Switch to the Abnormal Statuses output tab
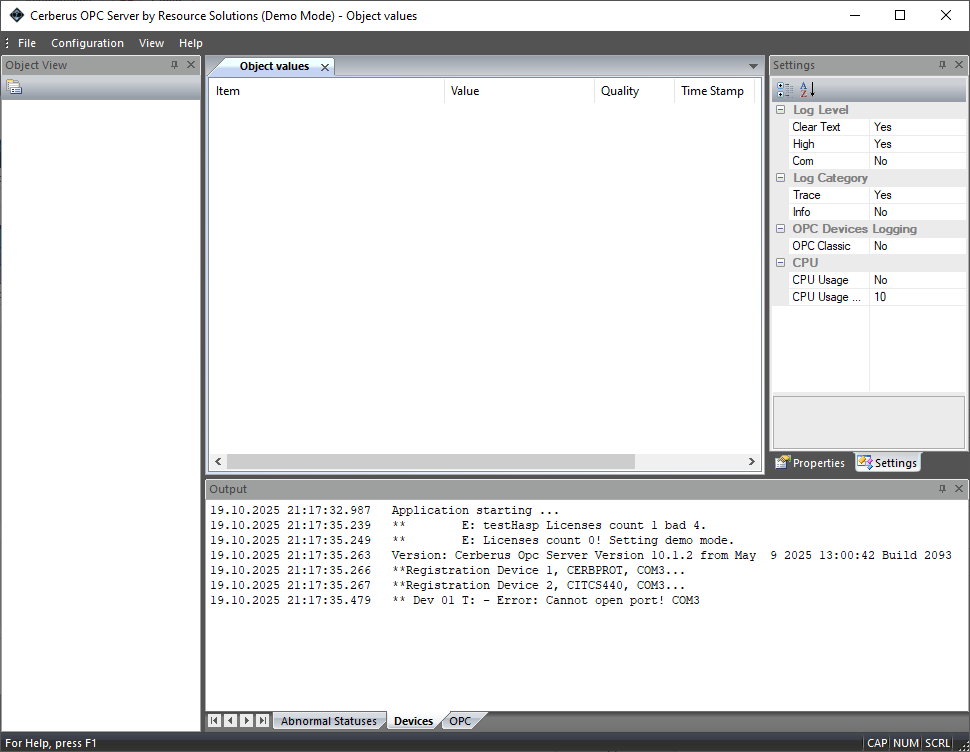The height and width of the screenshot is (752, 970). (328, 721)
